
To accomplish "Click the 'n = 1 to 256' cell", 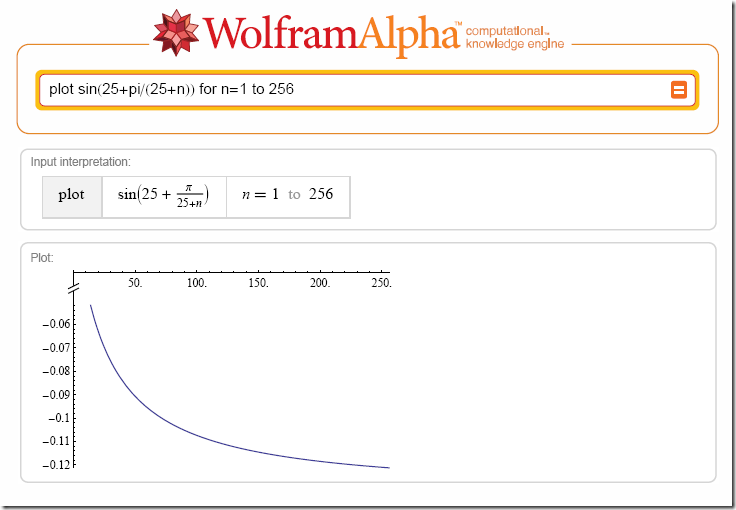I will point(288,197).
